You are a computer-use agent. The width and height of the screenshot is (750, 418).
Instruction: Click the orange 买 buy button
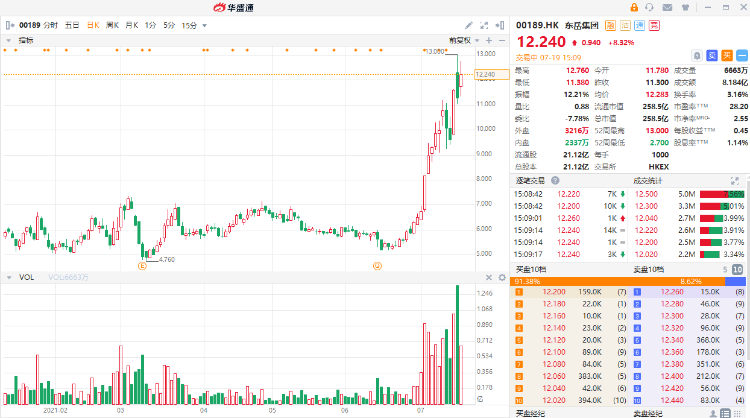tap(727, 56)
